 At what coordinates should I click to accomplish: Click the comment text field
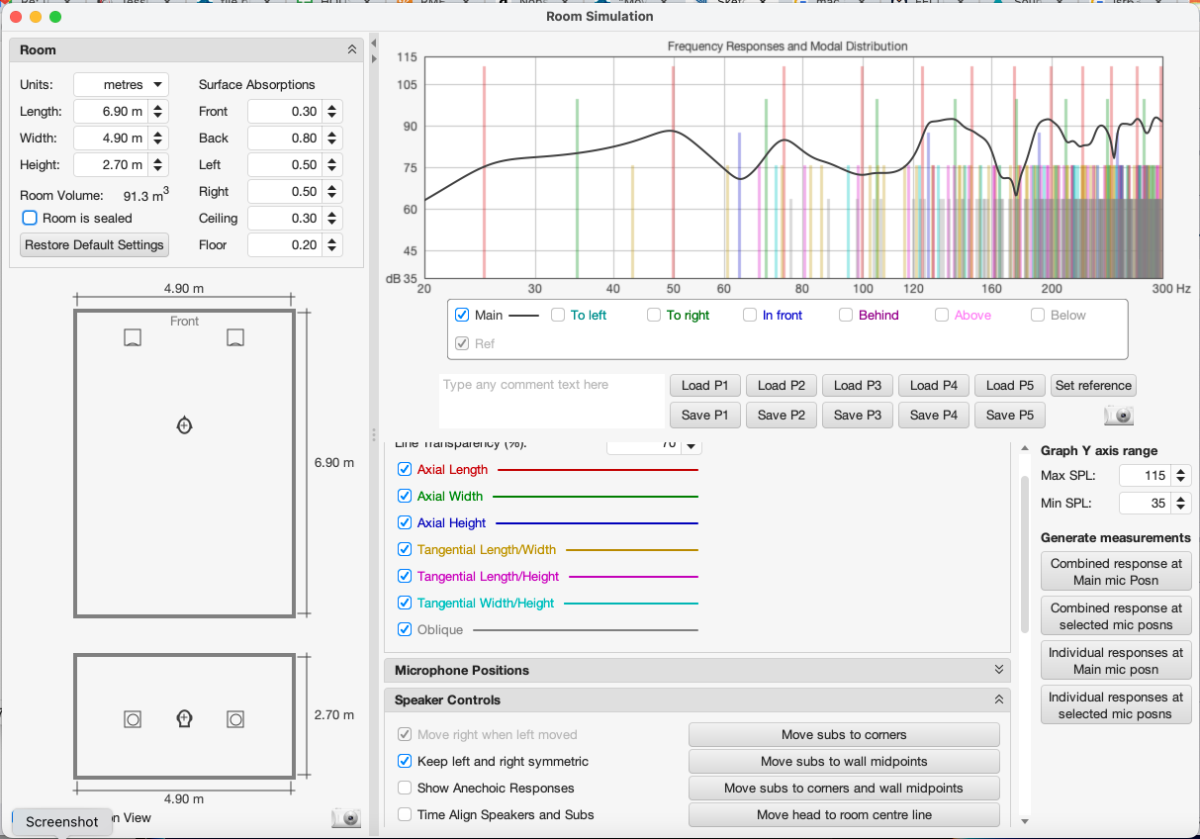552,401
